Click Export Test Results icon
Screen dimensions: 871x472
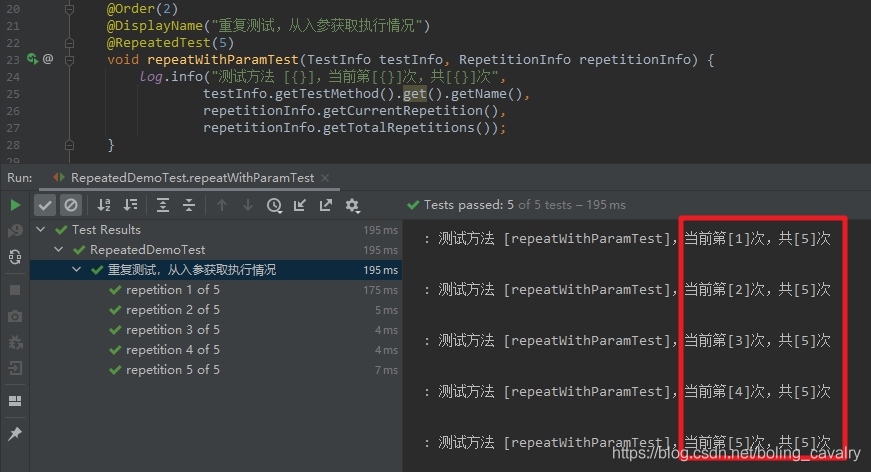pos(326,205)
